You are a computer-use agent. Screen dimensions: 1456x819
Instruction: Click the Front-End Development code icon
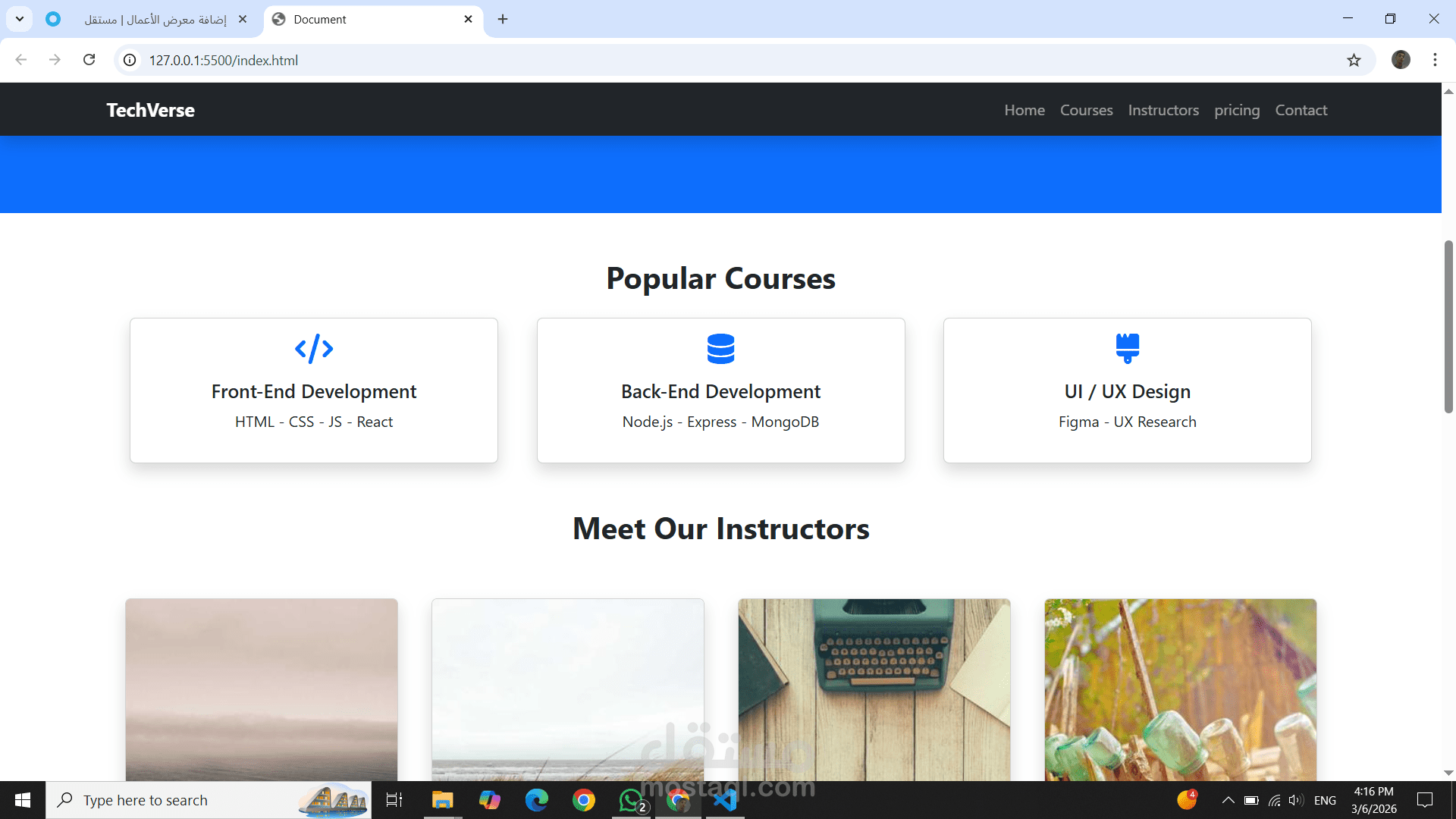314,349
